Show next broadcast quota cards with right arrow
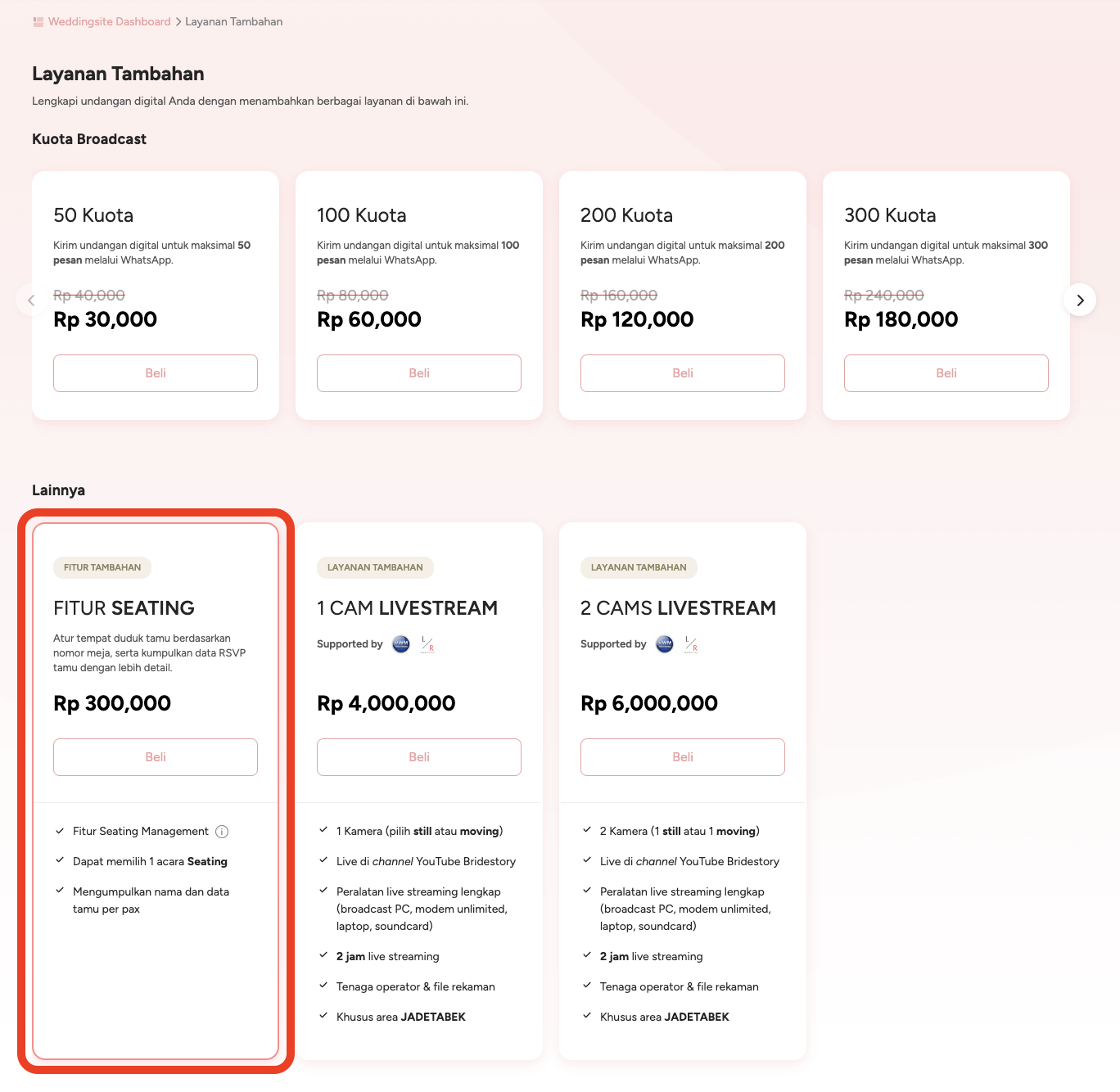This screenshot has height=1092, width=1120. (1080, 300)
